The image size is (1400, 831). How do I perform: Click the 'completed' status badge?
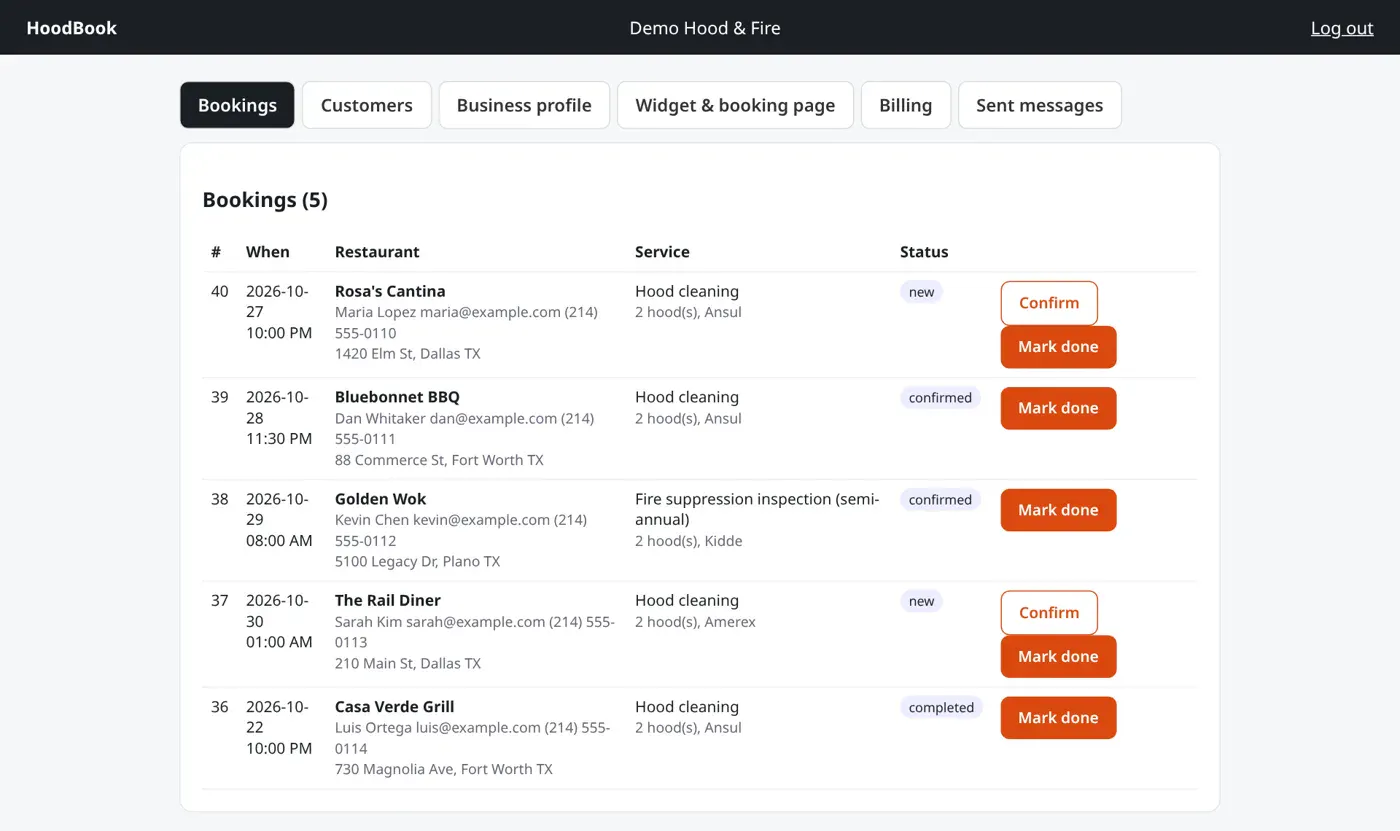(941, 708)
